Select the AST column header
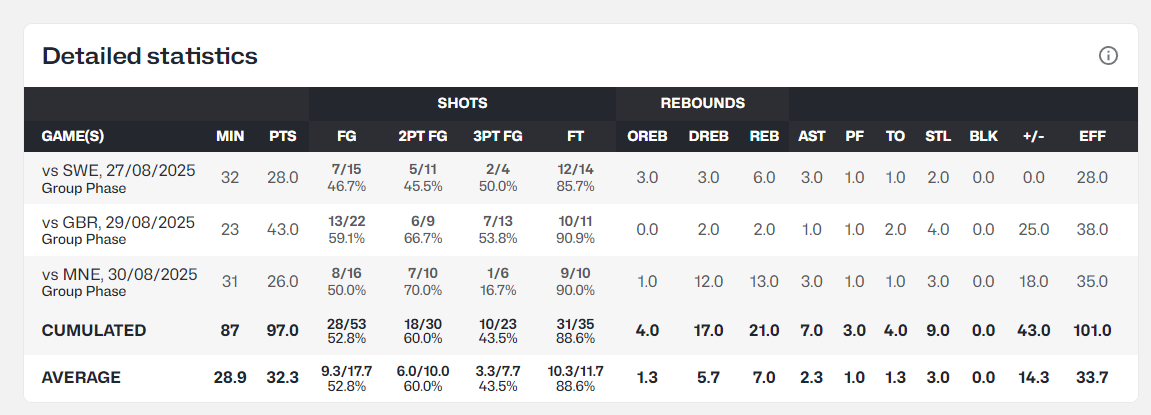This screenshot has width=1151, height=415. coord(811,136)
